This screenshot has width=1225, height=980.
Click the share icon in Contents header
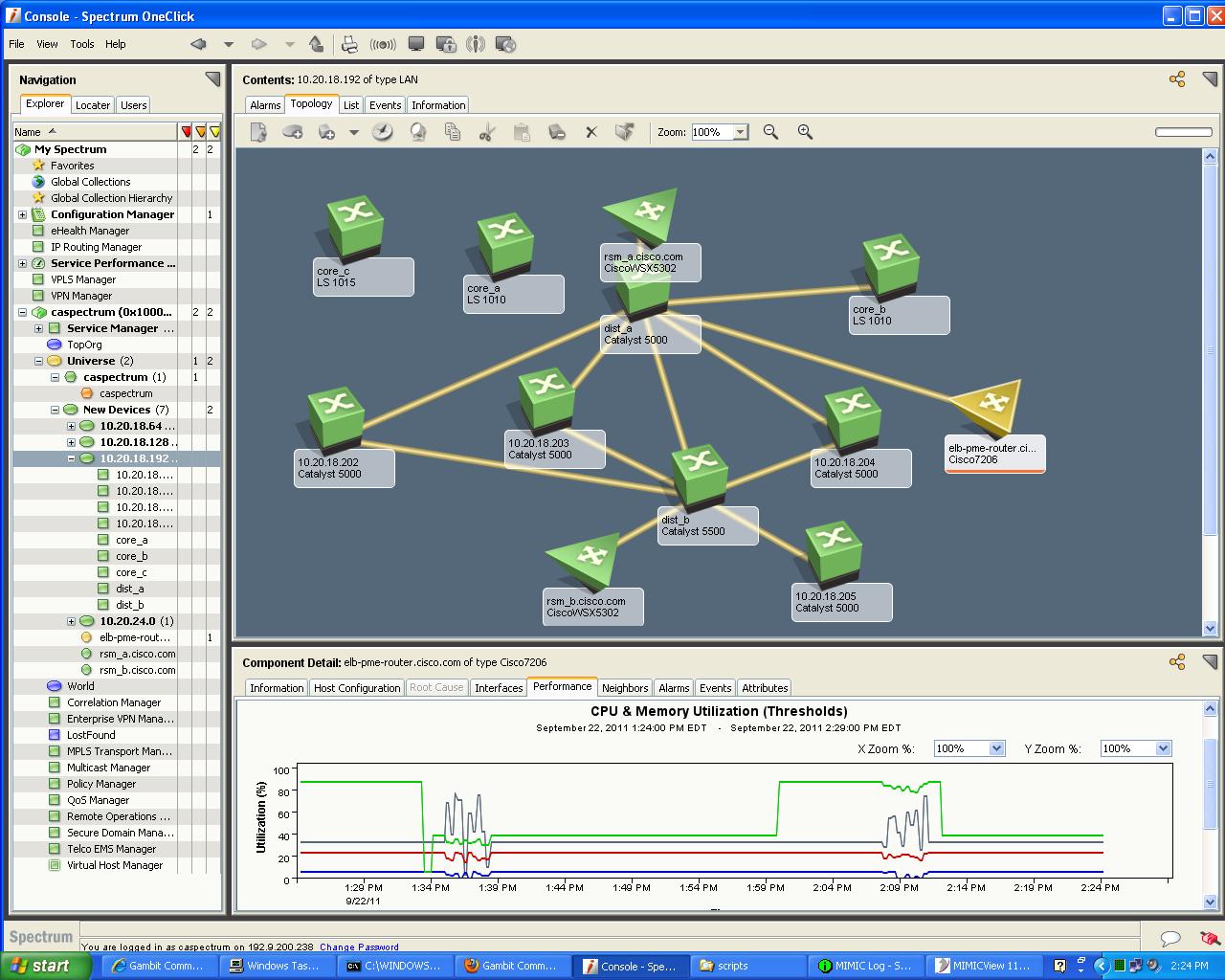[x=1177, y=79]
